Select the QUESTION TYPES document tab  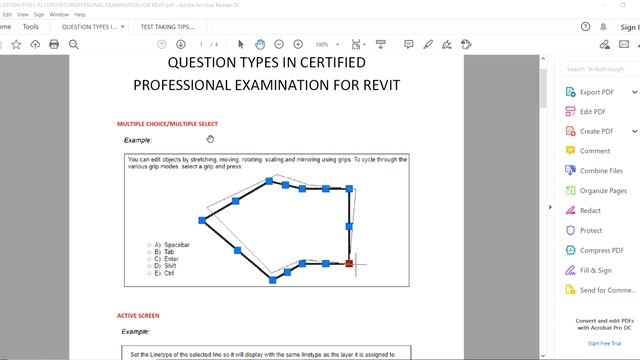click(x=89, y=27)
